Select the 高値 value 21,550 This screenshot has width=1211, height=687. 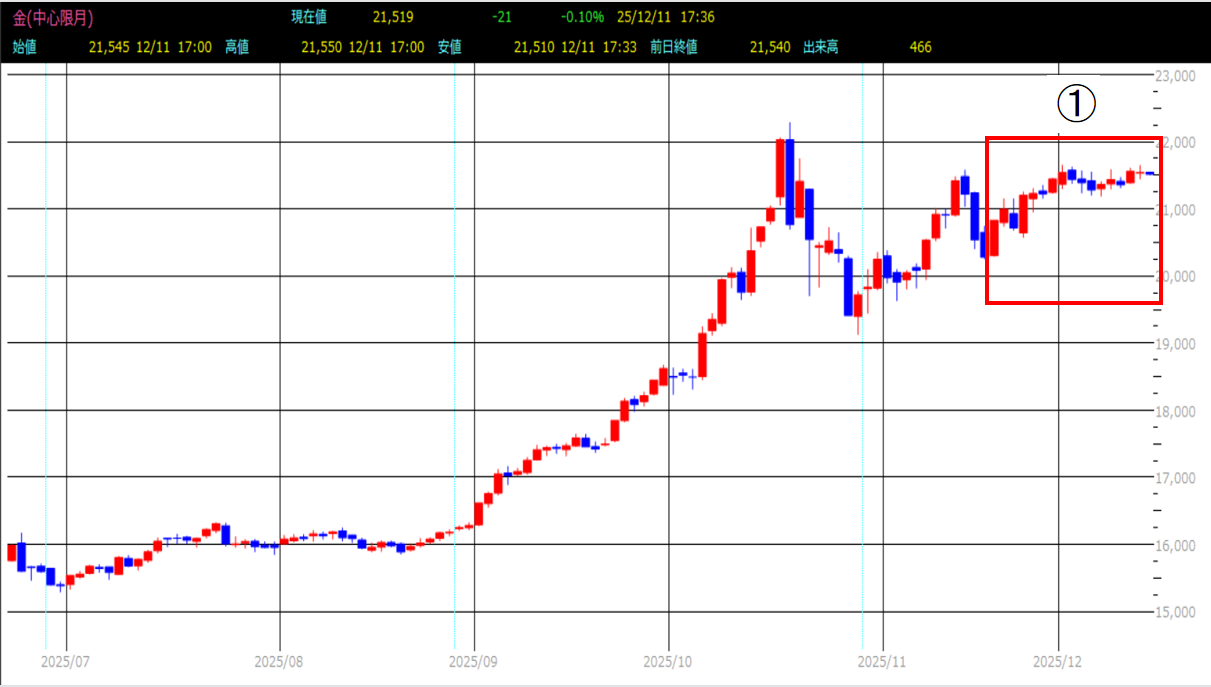[322, 47]
